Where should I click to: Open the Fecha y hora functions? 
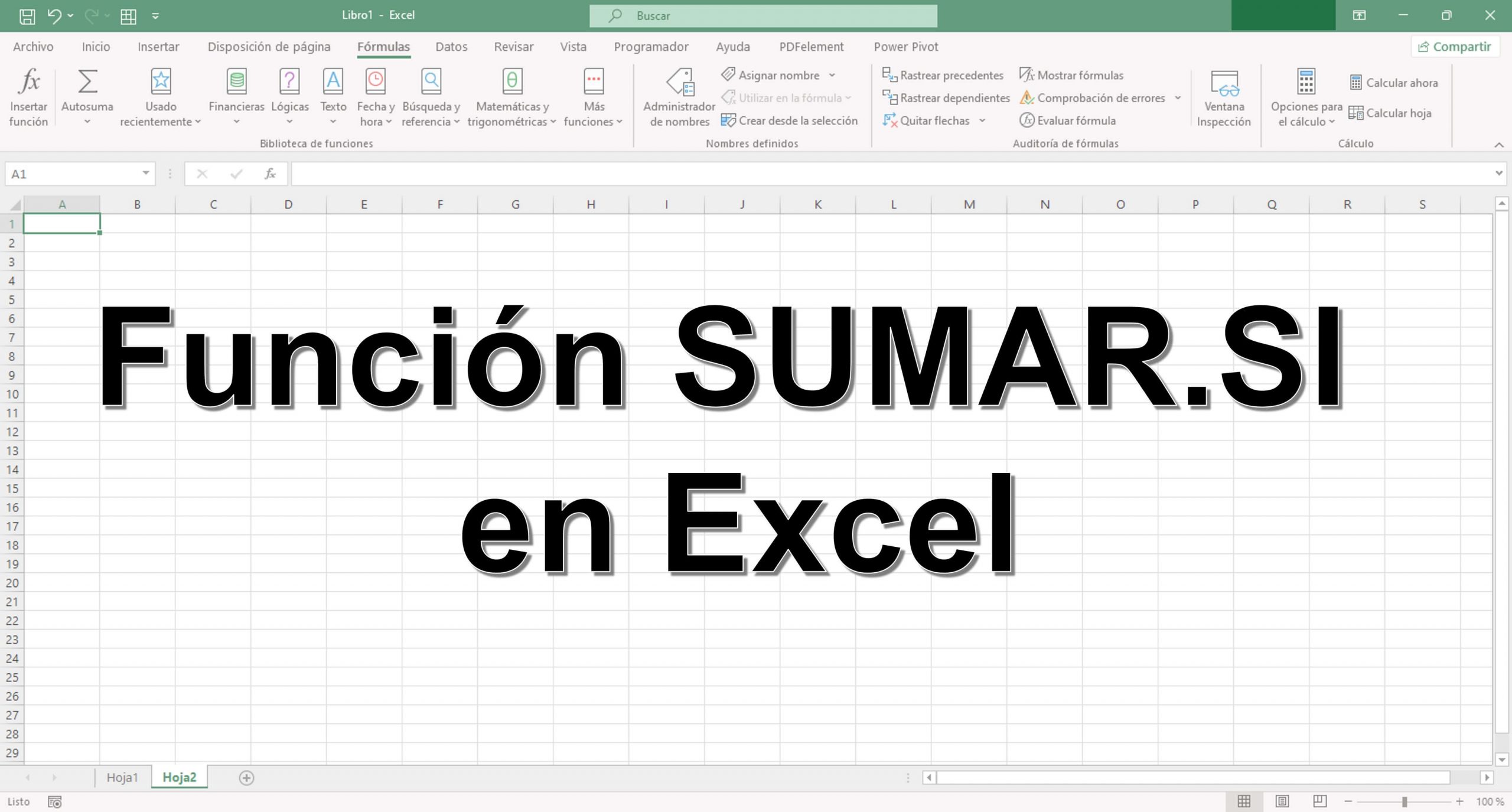tap(375, 82)
